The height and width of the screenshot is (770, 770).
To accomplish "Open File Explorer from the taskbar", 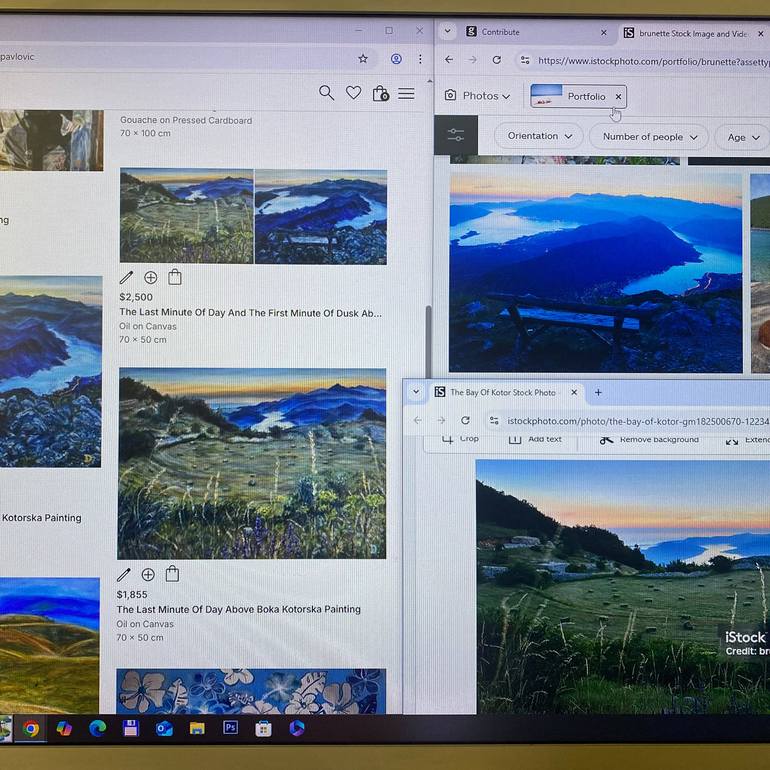I will pyautogui.click(x=197, y=728).
